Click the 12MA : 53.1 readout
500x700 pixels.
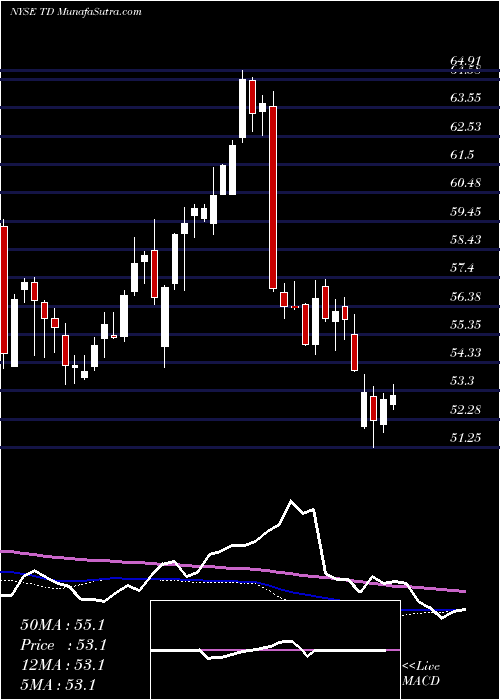62,665
